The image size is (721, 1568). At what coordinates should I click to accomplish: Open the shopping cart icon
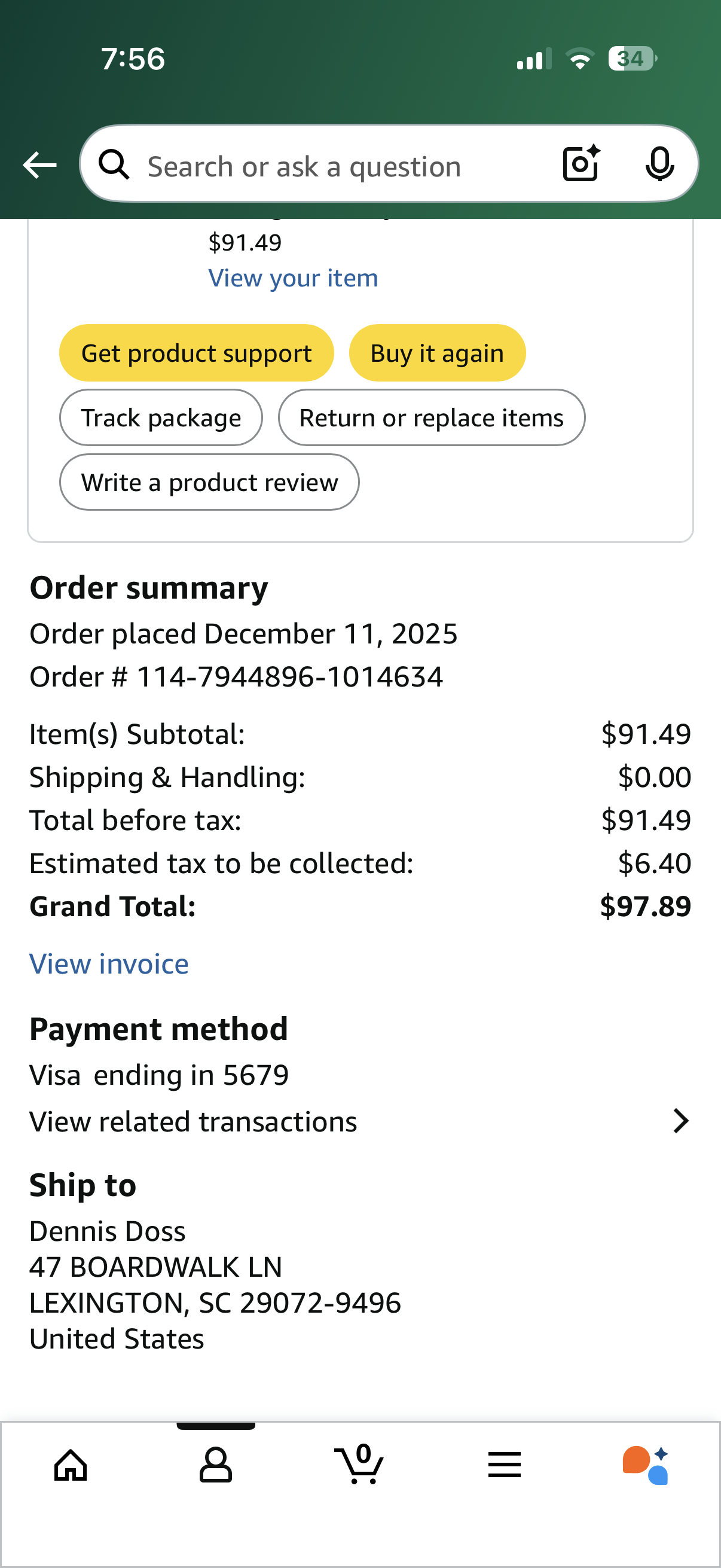pyautogui.click(x=359, y=1464)
